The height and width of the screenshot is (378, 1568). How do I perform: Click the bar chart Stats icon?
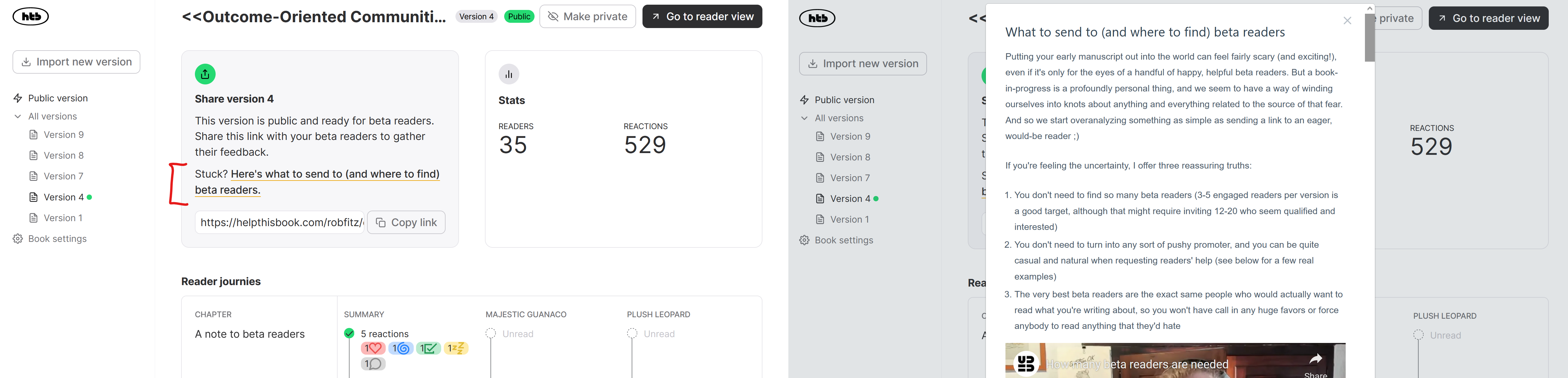509,74
